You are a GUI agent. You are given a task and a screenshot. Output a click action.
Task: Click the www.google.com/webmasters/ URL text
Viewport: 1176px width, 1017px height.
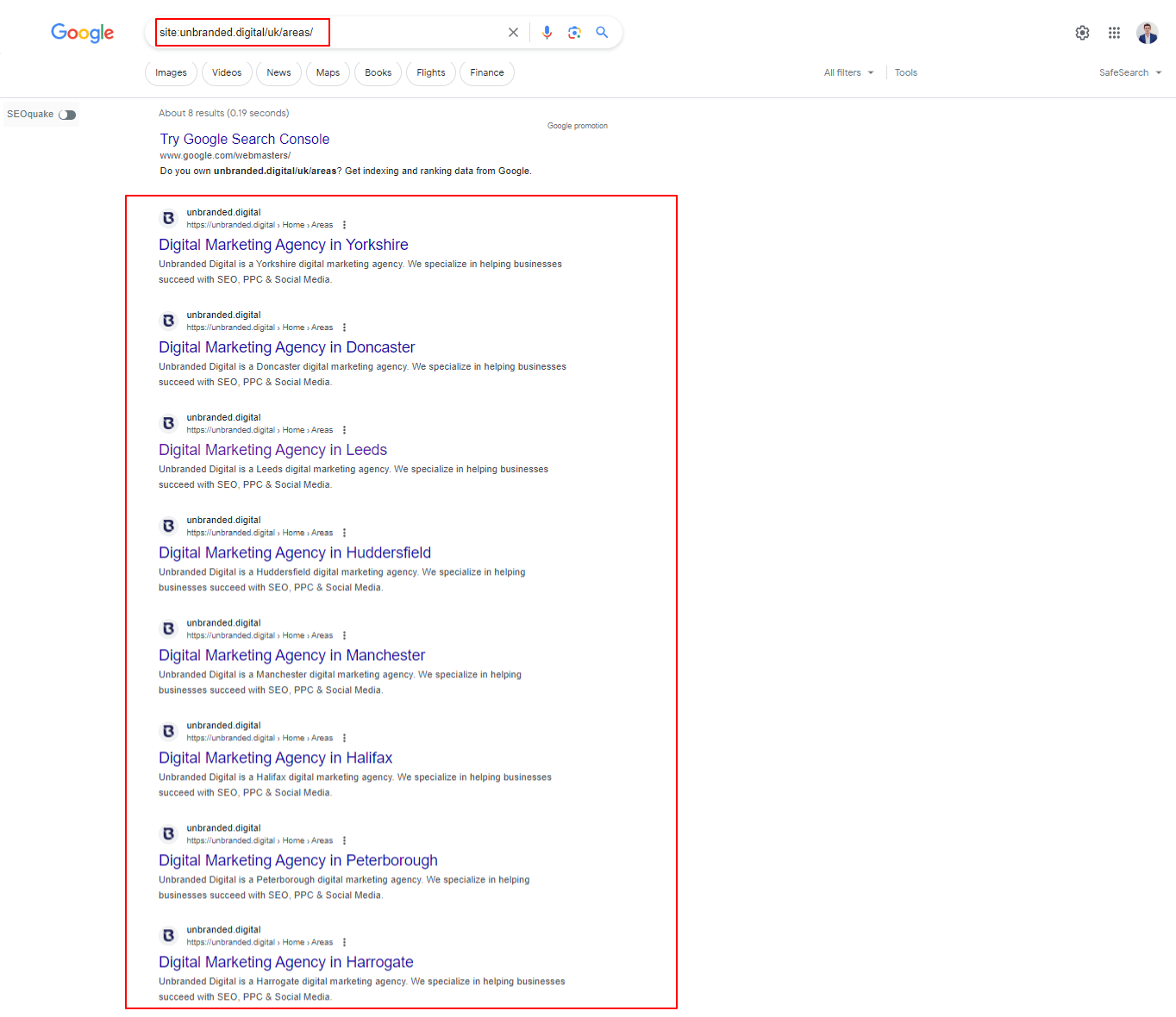coord(225,156)
